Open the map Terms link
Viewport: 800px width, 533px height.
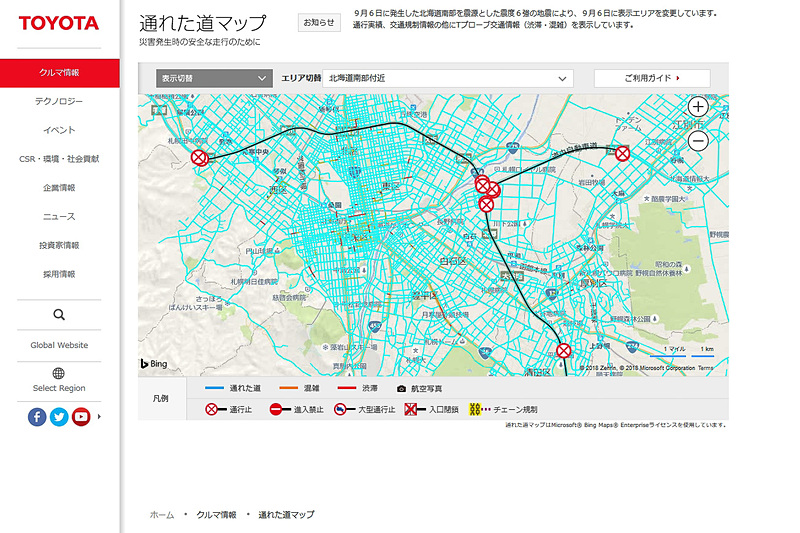(x=706, y=368)
